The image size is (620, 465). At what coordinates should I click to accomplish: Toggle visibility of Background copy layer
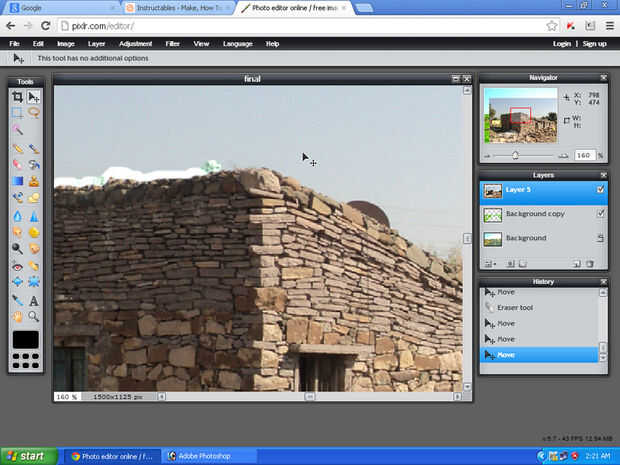coord(600,214)
